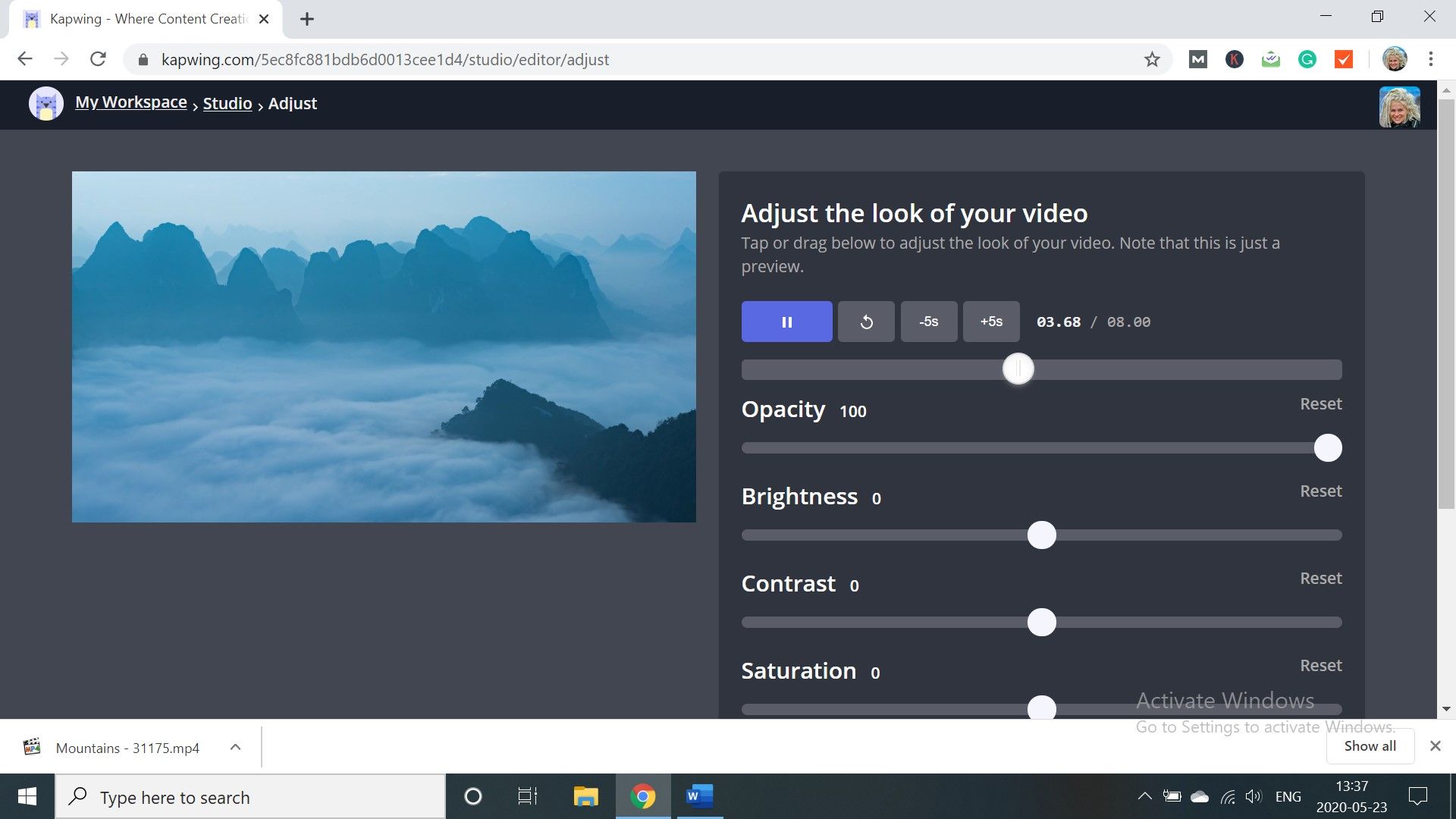Bookmark this page with the star icon
The height and width of the screenshot is (819, 1456).
point(1152,59)
